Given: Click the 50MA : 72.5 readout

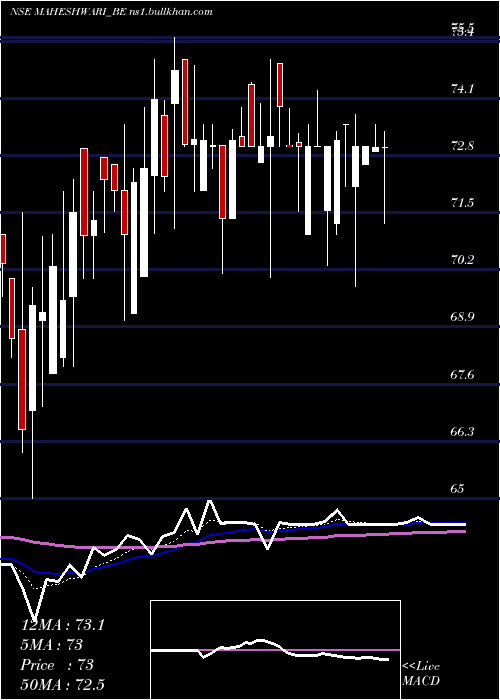Looking at the screenshot, I should click(63, 685).
